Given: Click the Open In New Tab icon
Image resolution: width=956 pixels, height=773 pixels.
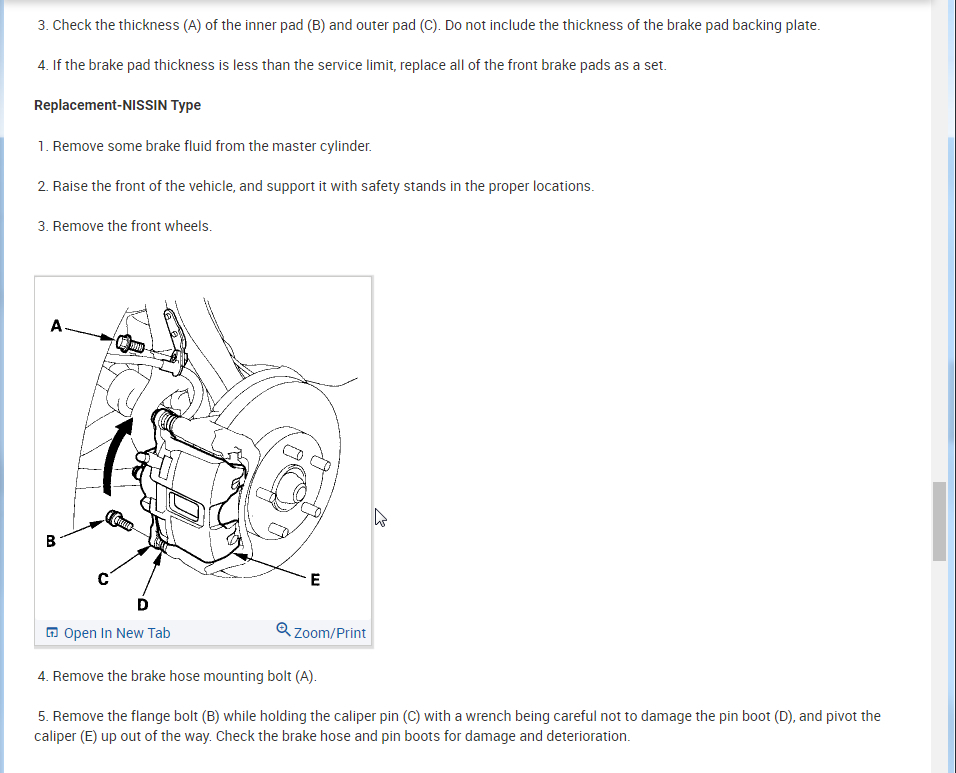Looking at the screenshot, I should click(52, 632).
